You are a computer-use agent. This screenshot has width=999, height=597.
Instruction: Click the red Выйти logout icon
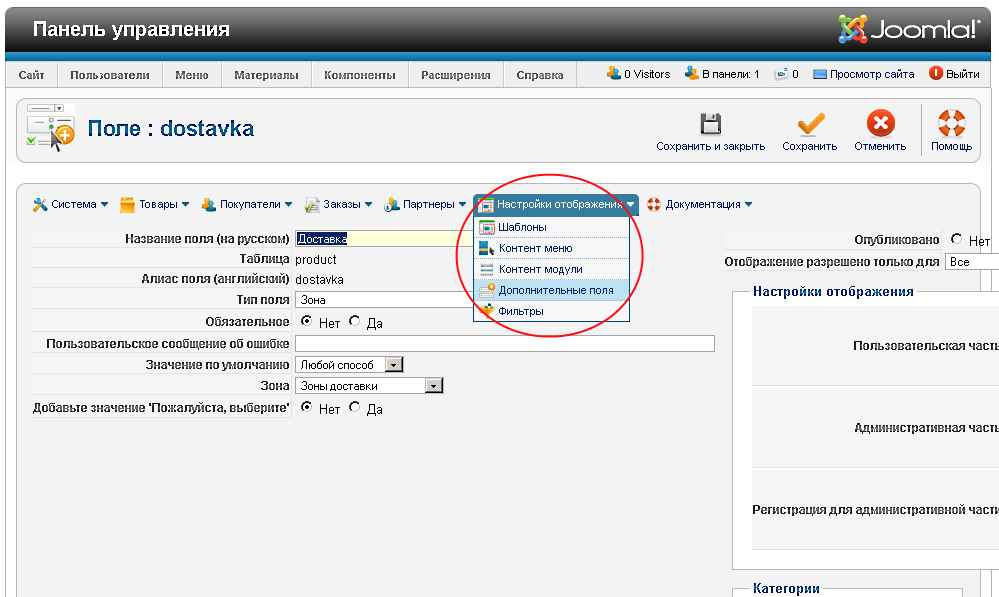point(935,73)
